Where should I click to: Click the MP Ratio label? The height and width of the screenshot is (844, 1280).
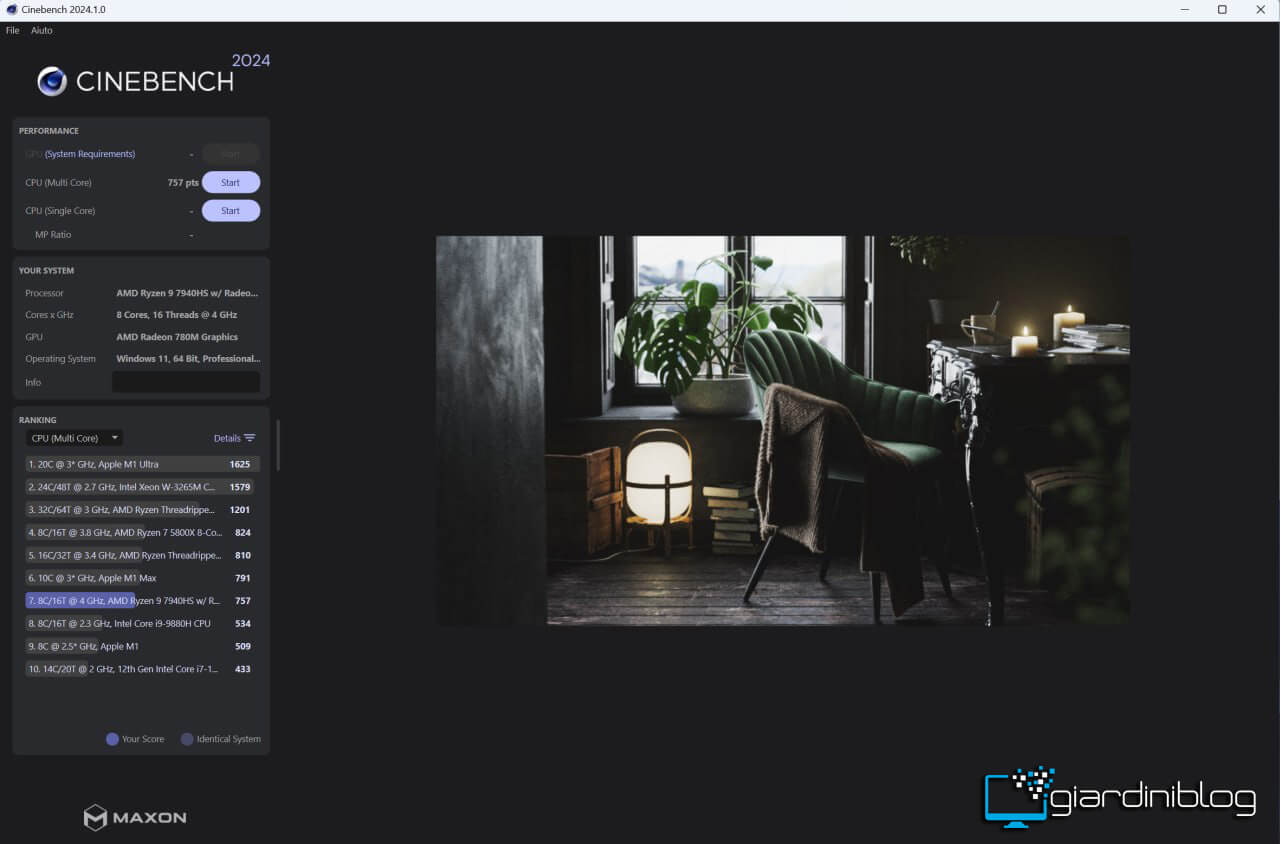click(x=53, y=235)
